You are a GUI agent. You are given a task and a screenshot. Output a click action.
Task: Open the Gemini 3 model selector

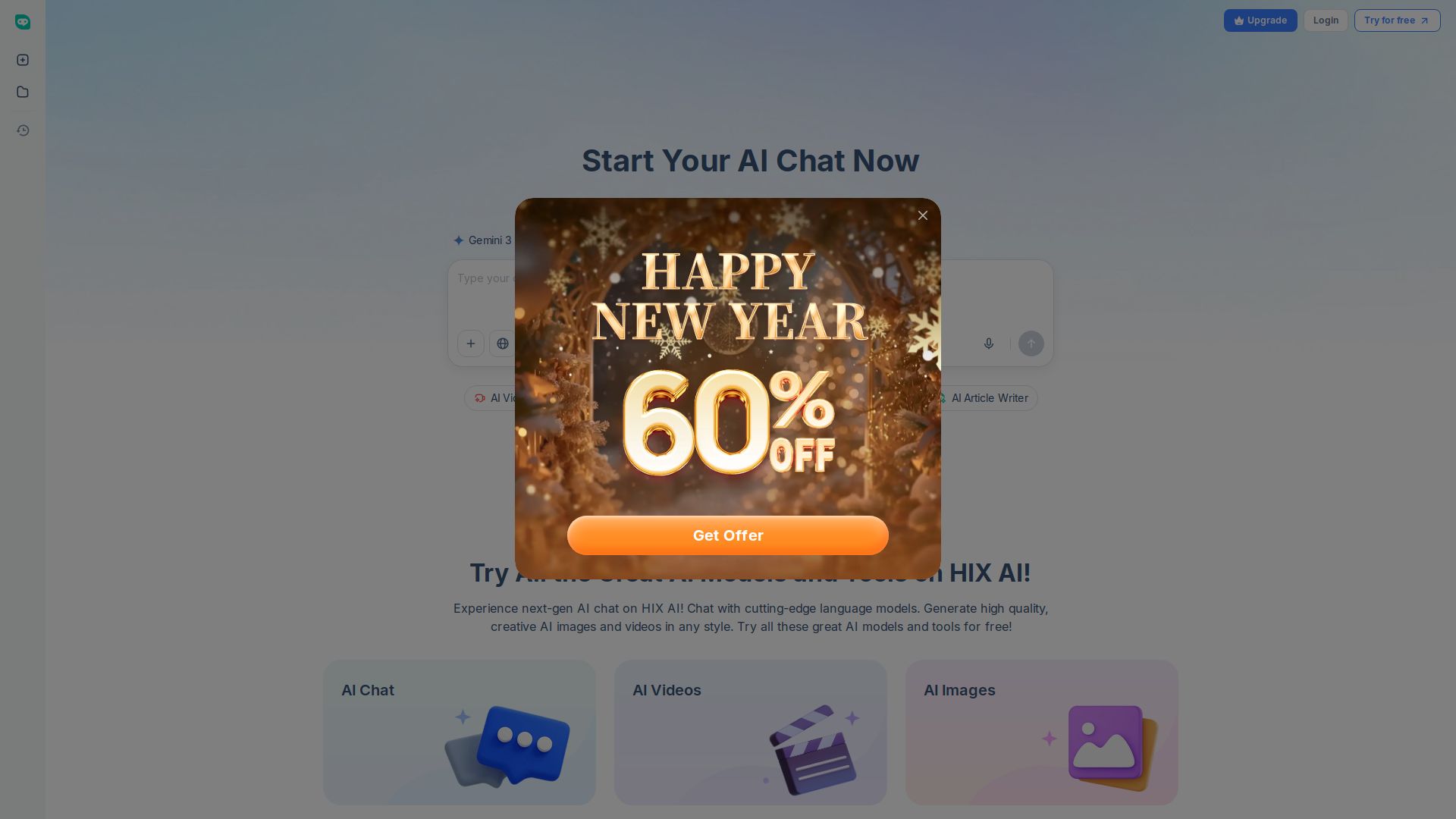(x=482, y=240)
